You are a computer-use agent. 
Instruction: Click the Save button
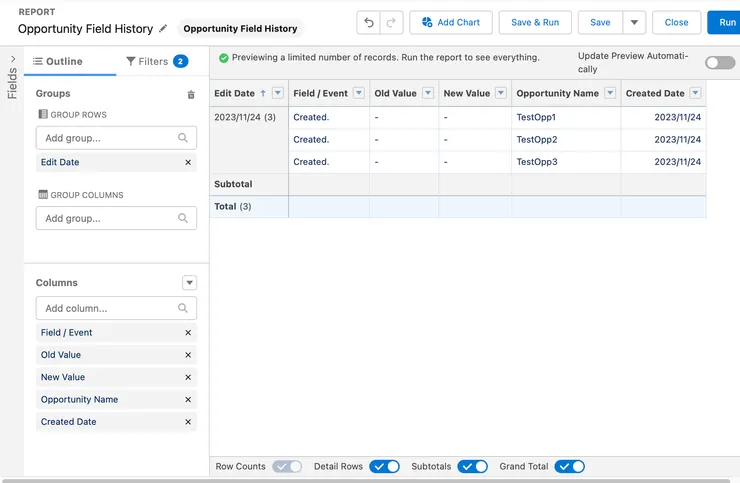[x=600, y=22]
